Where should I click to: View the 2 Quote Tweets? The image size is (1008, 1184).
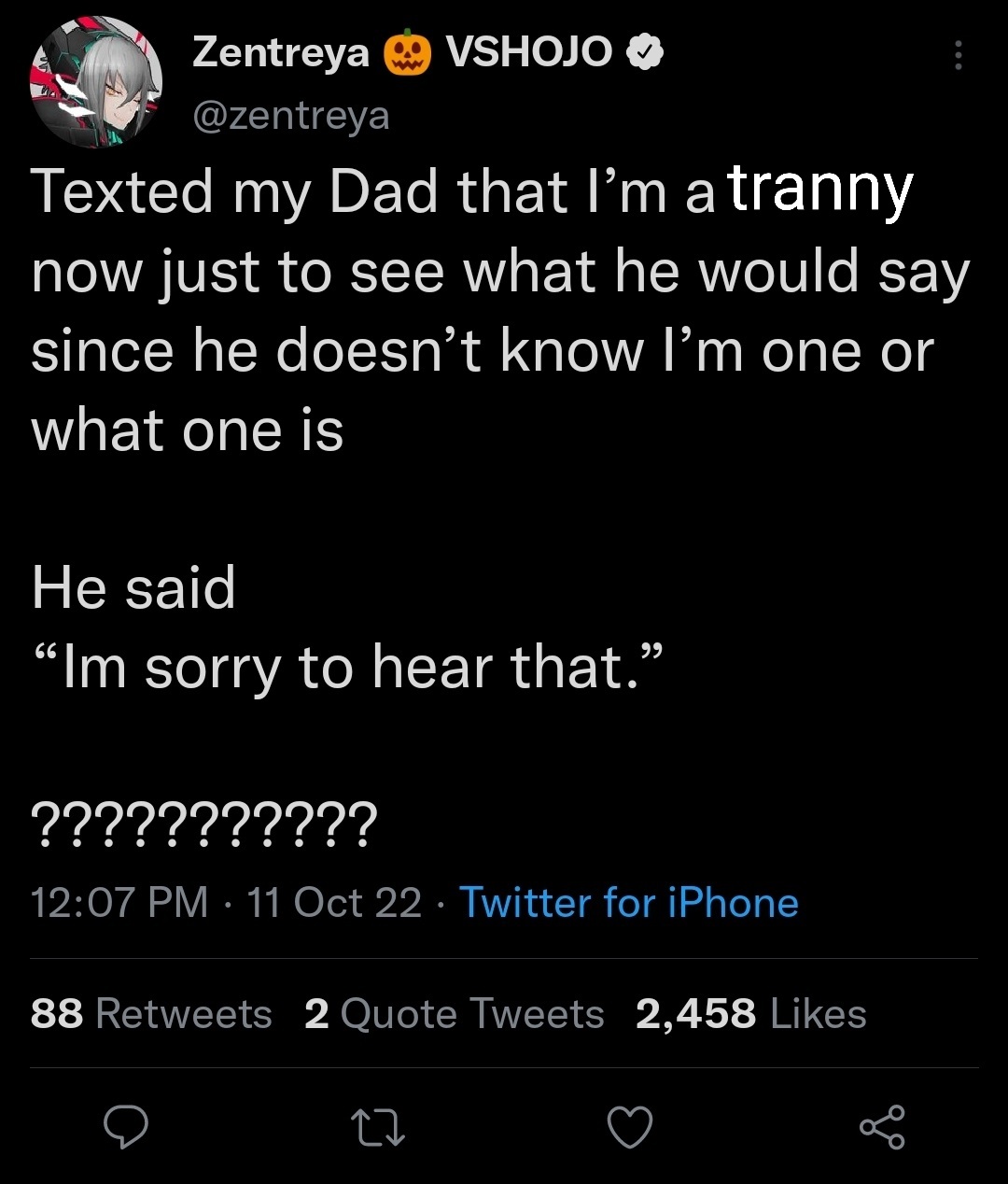[x=455, y=1013]
